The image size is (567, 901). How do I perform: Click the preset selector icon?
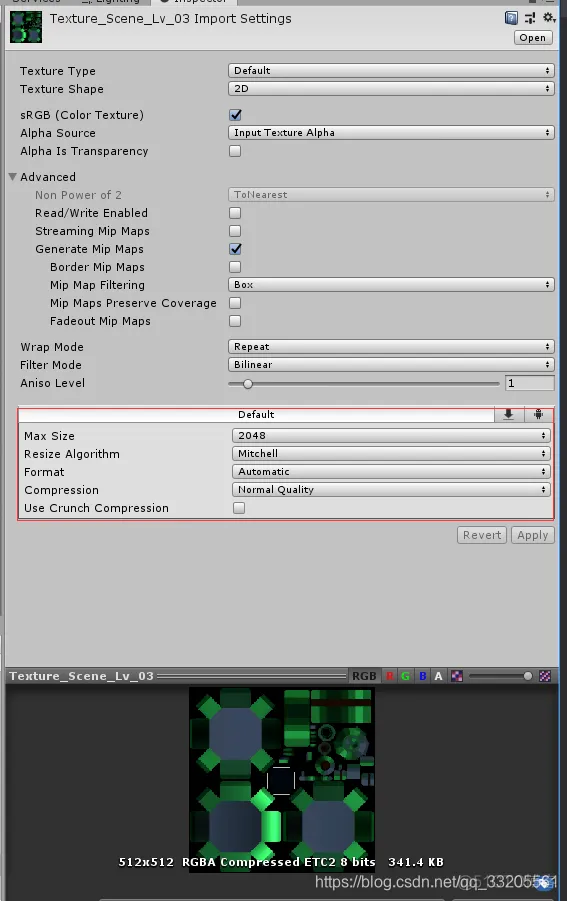click(530, 18)
